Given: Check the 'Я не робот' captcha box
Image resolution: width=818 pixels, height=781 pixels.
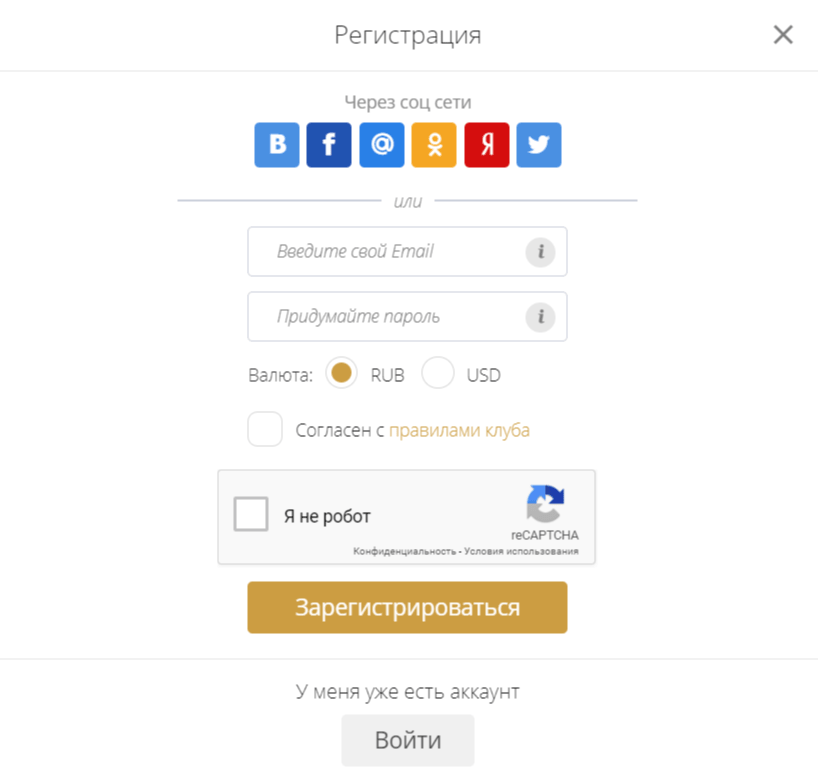Looking at the screenshot, I should coord(251,514).
